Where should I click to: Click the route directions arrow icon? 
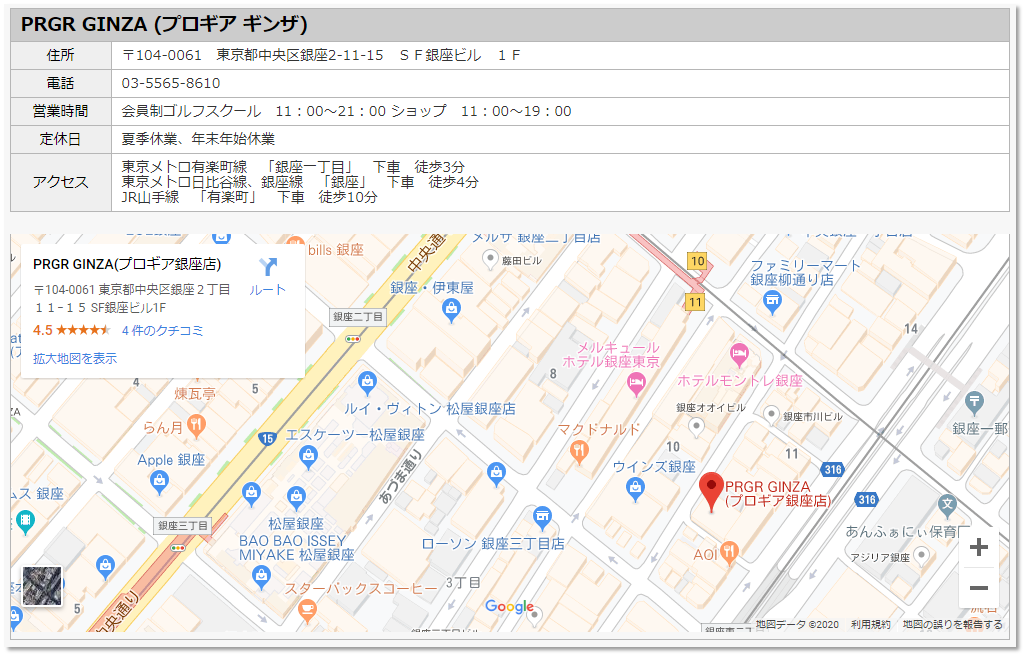[x=268, y=266]
